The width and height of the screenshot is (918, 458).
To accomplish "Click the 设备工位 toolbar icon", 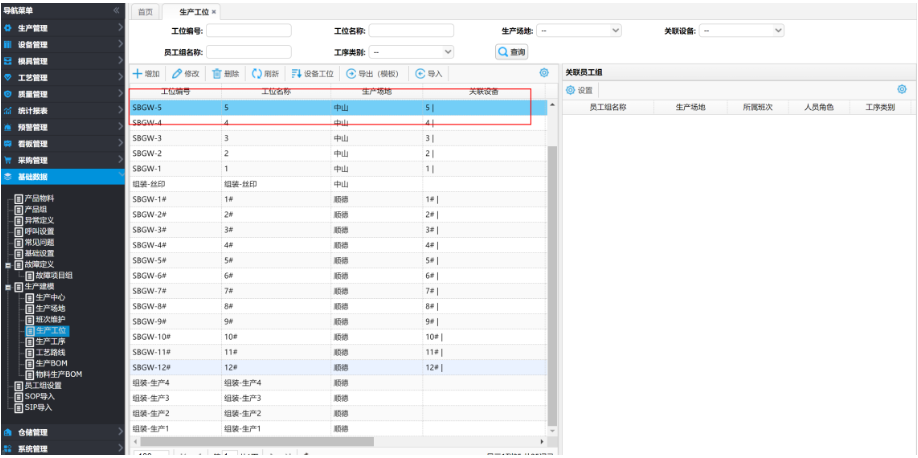I will coord(296,74).
